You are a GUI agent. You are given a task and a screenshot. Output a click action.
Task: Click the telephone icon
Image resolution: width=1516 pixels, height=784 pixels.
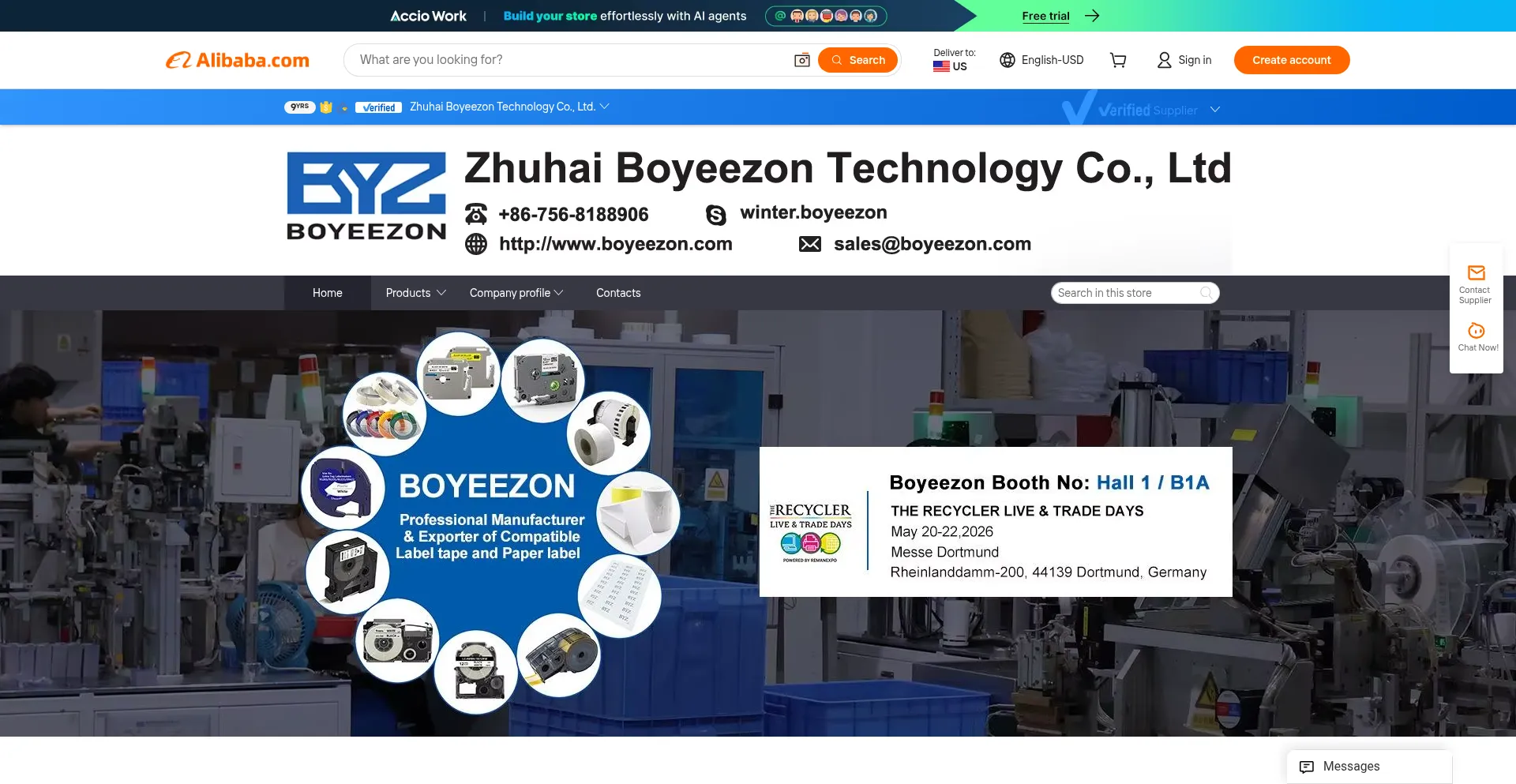coord(476,214)
